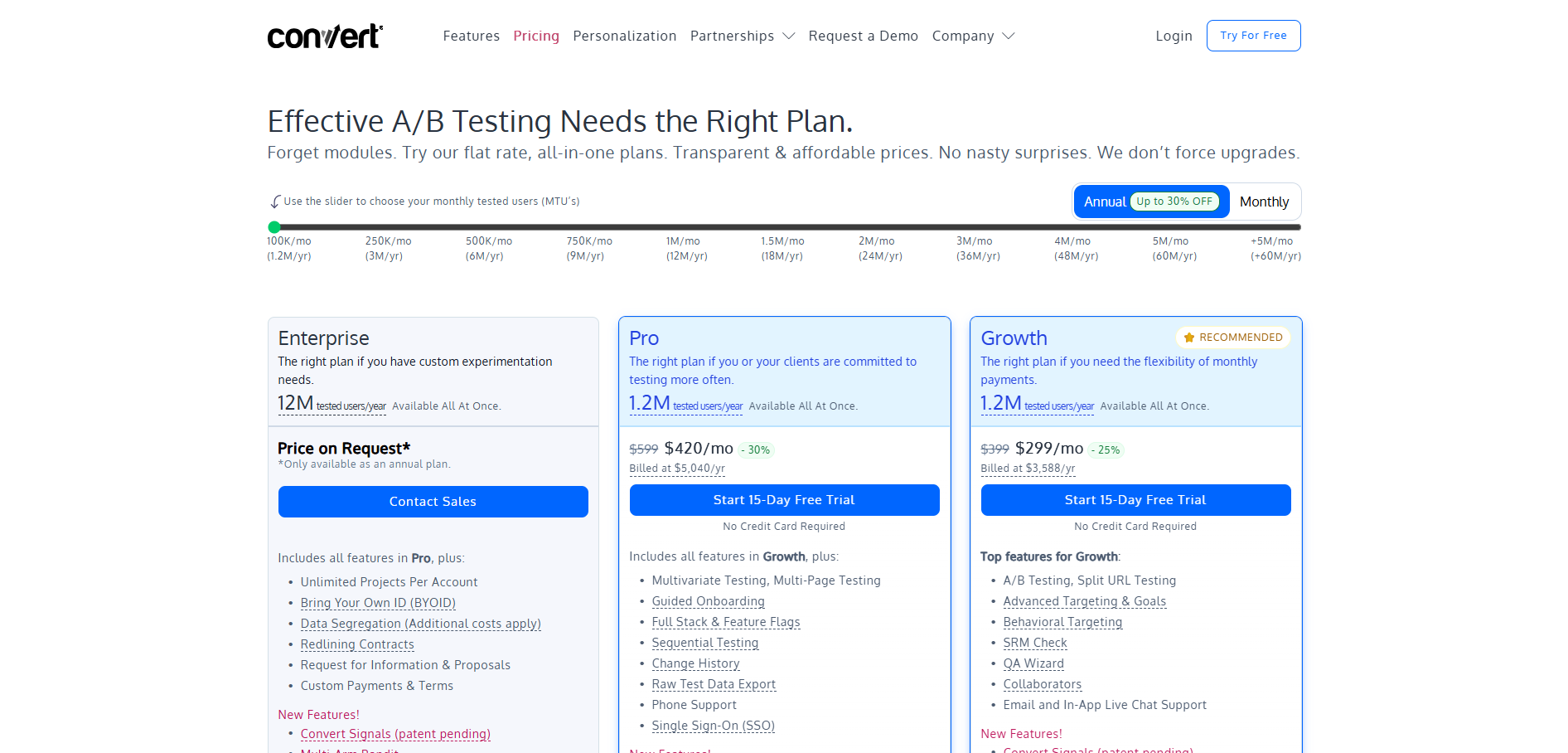Click the Login link
This screenshot has height=753, width=1568.
(x=1173, y=36)
